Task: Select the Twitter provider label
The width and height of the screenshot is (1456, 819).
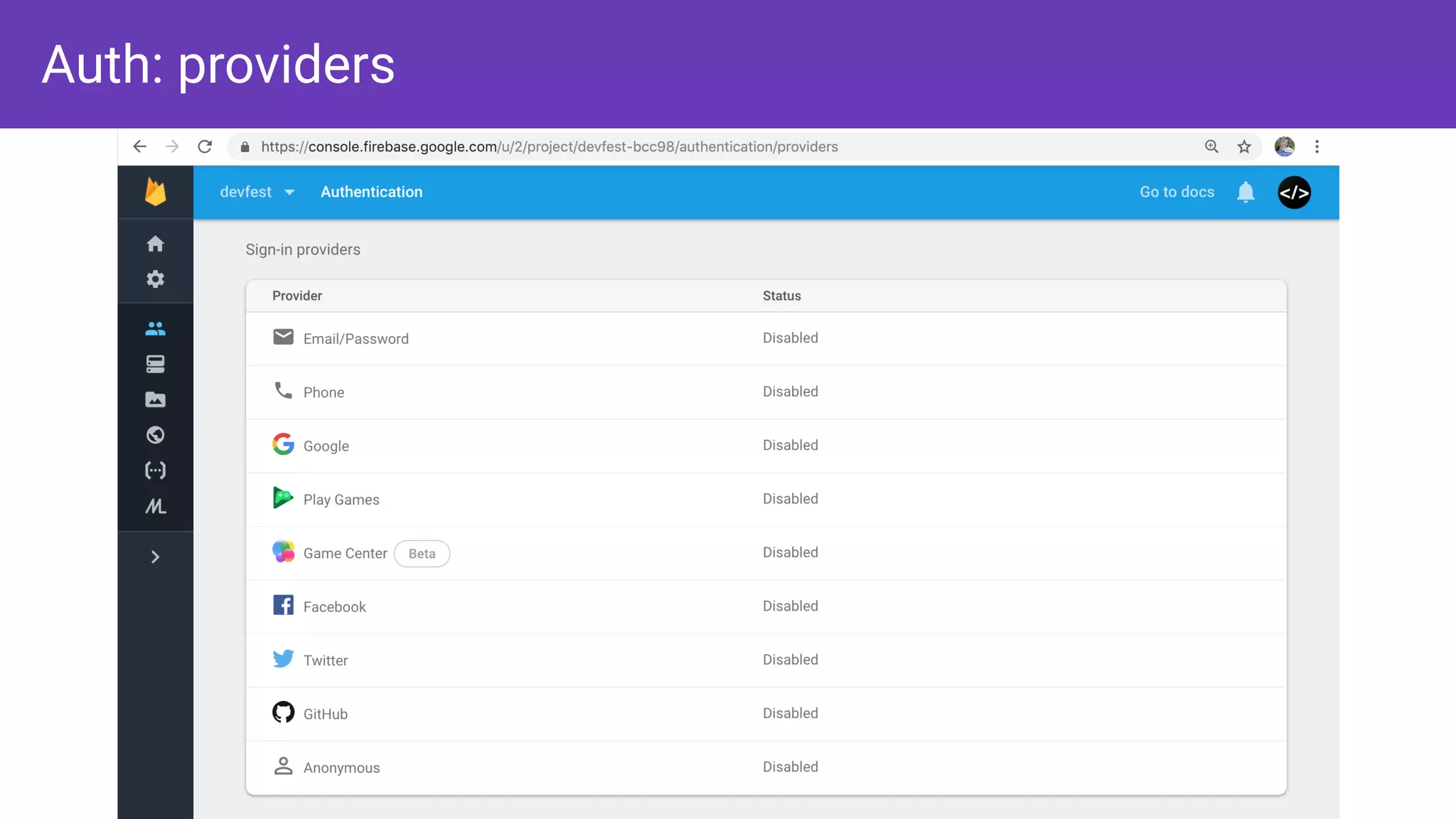Action: pyautogui.click(x=326, y=660)
